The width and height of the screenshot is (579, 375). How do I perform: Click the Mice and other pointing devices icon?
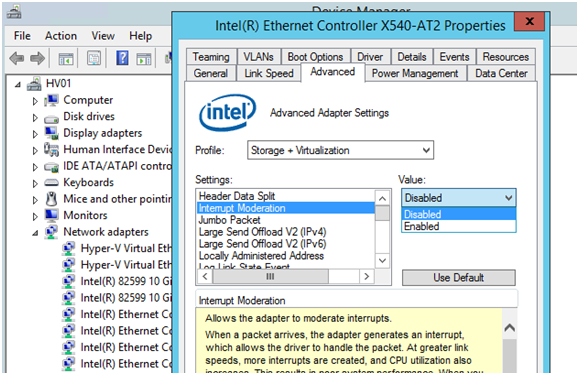51,199
